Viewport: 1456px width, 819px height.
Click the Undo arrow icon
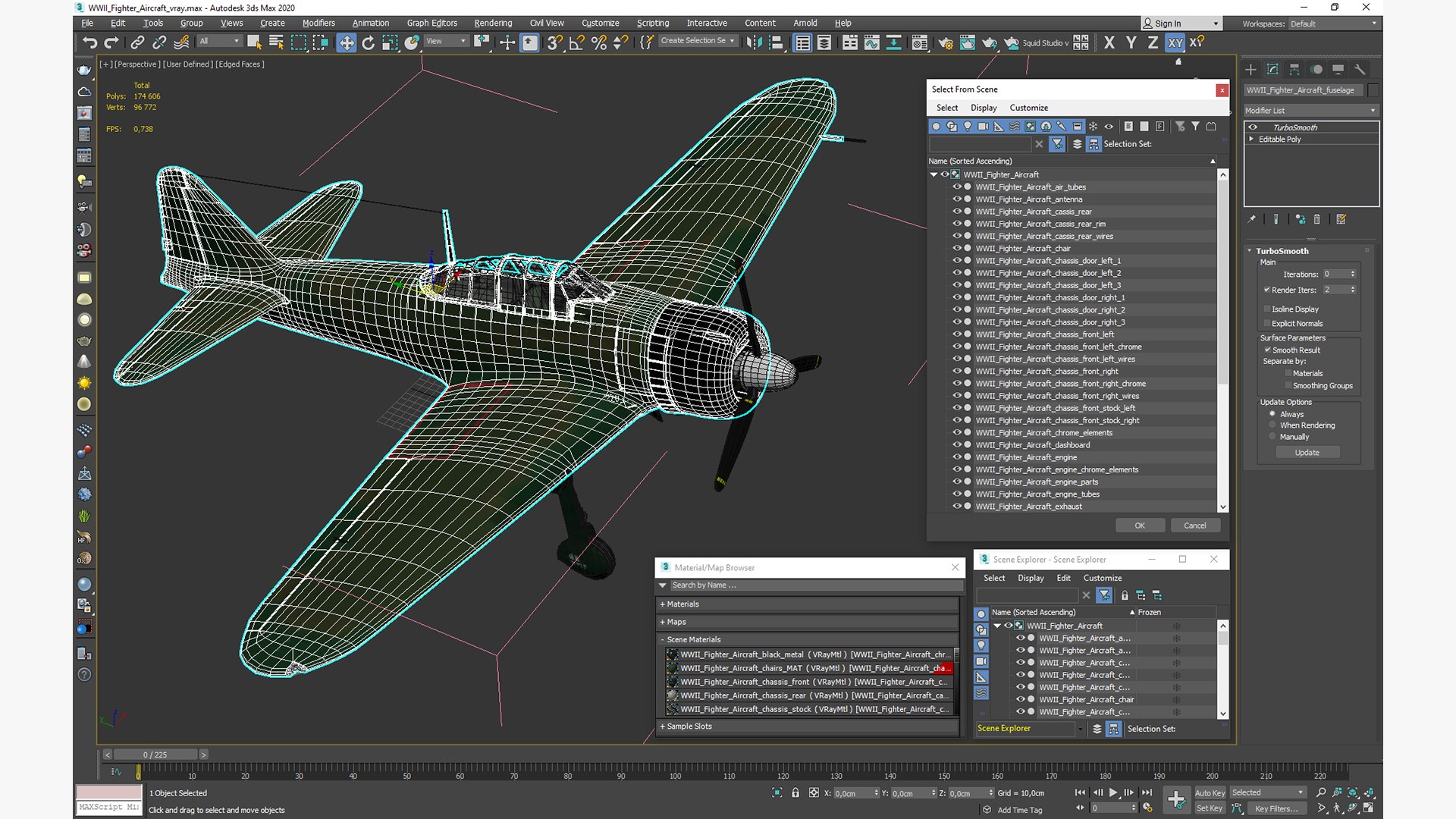click(89, 43)
